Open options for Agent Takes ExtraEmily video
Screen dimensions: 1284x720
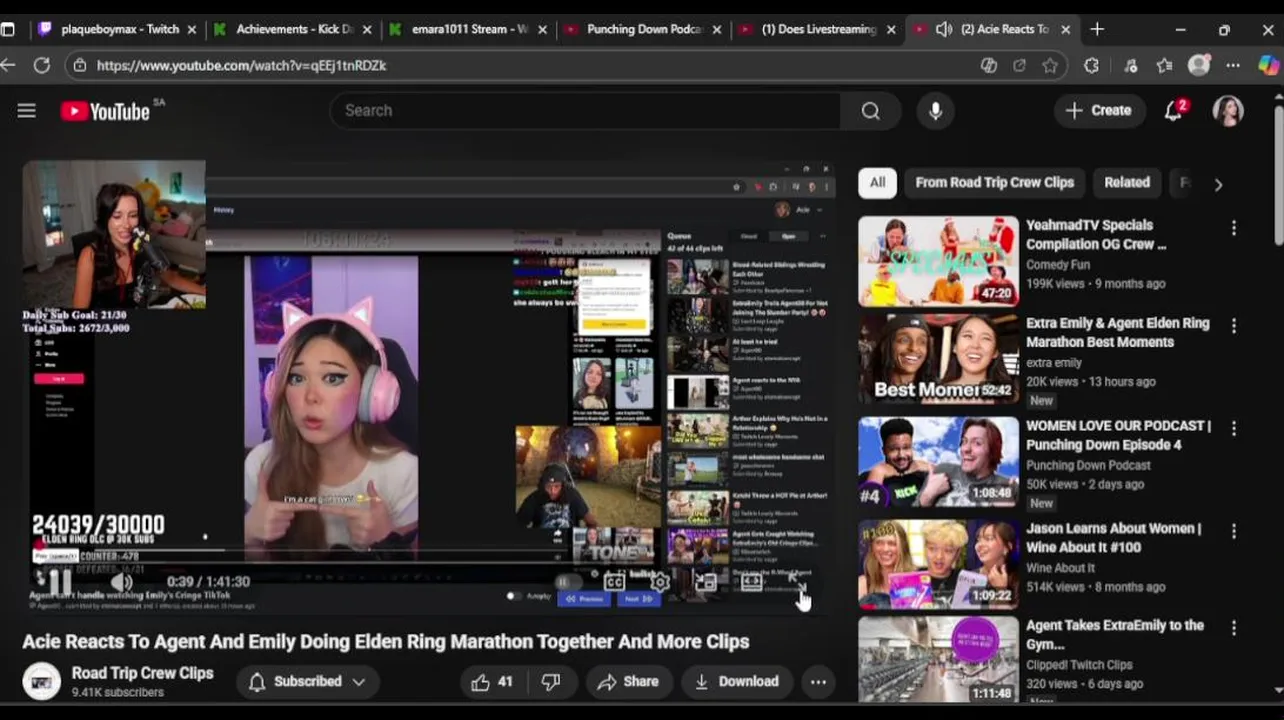tap(1234, 628)
